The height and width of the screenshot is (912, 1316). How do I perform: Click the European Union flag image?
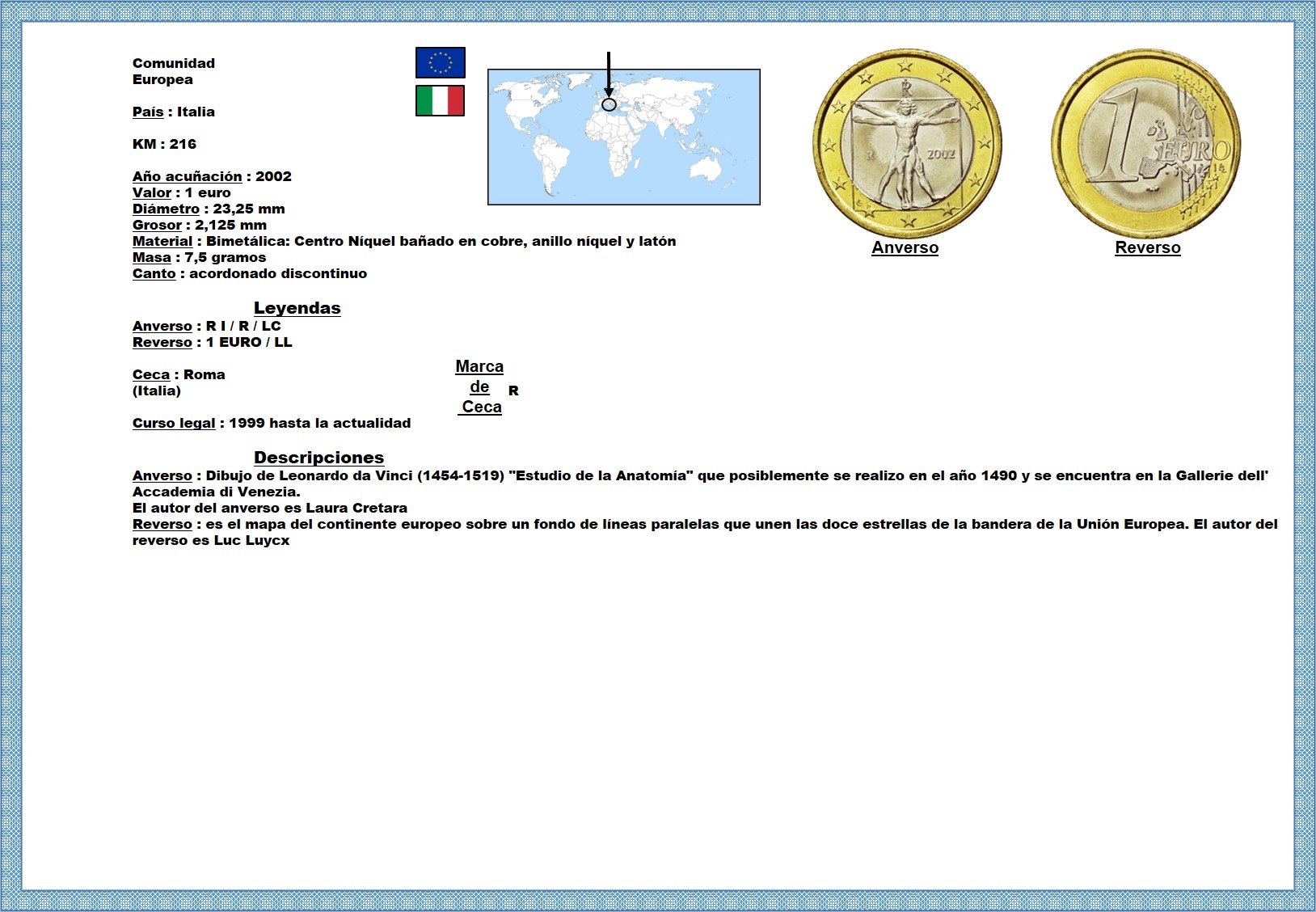(441, 62)
